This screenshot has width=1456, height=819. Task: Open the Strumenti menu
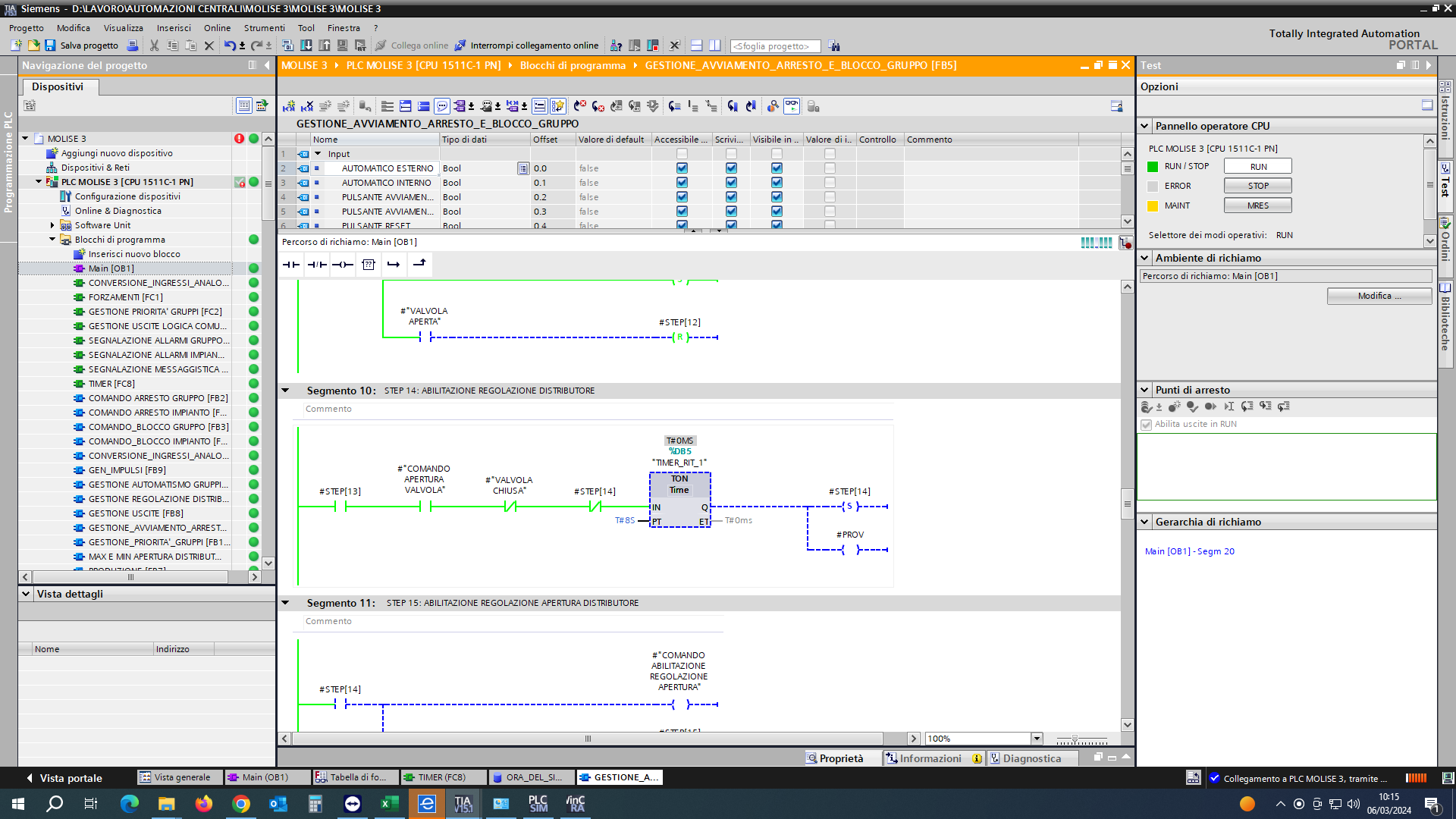point(264,28)
